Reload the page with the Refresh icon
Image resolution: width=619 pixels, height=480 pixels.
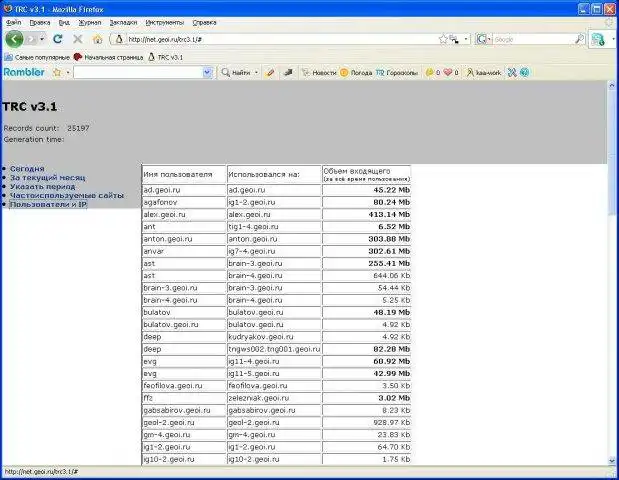[x=58, y=39]
